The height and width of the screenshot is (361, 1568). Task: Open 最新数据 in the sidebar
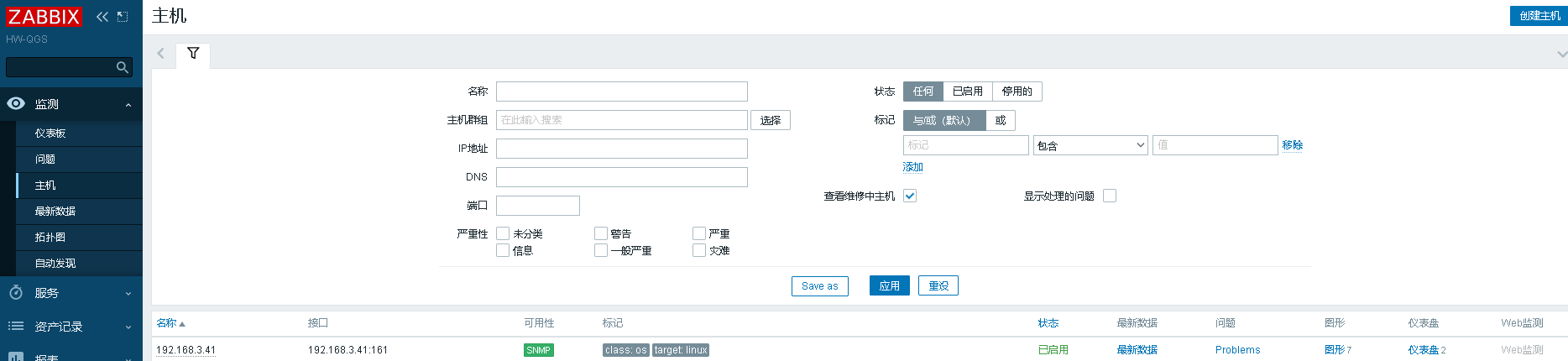click(x=55, y=212)
